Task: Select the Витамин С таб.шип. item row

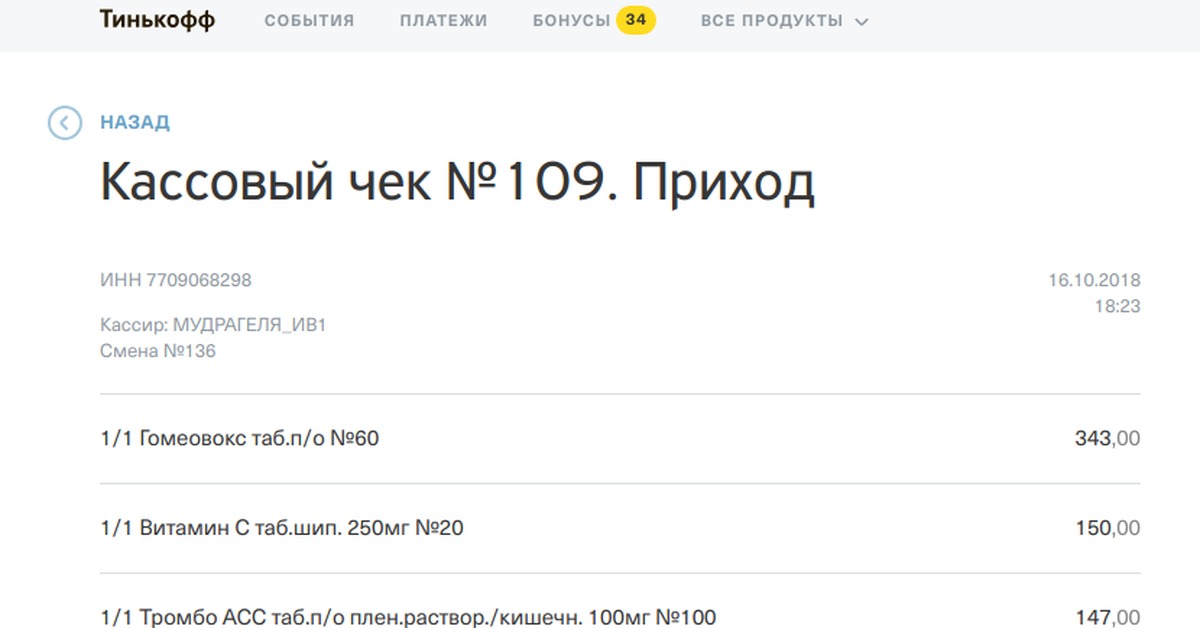Action: [x=282, y=528]
